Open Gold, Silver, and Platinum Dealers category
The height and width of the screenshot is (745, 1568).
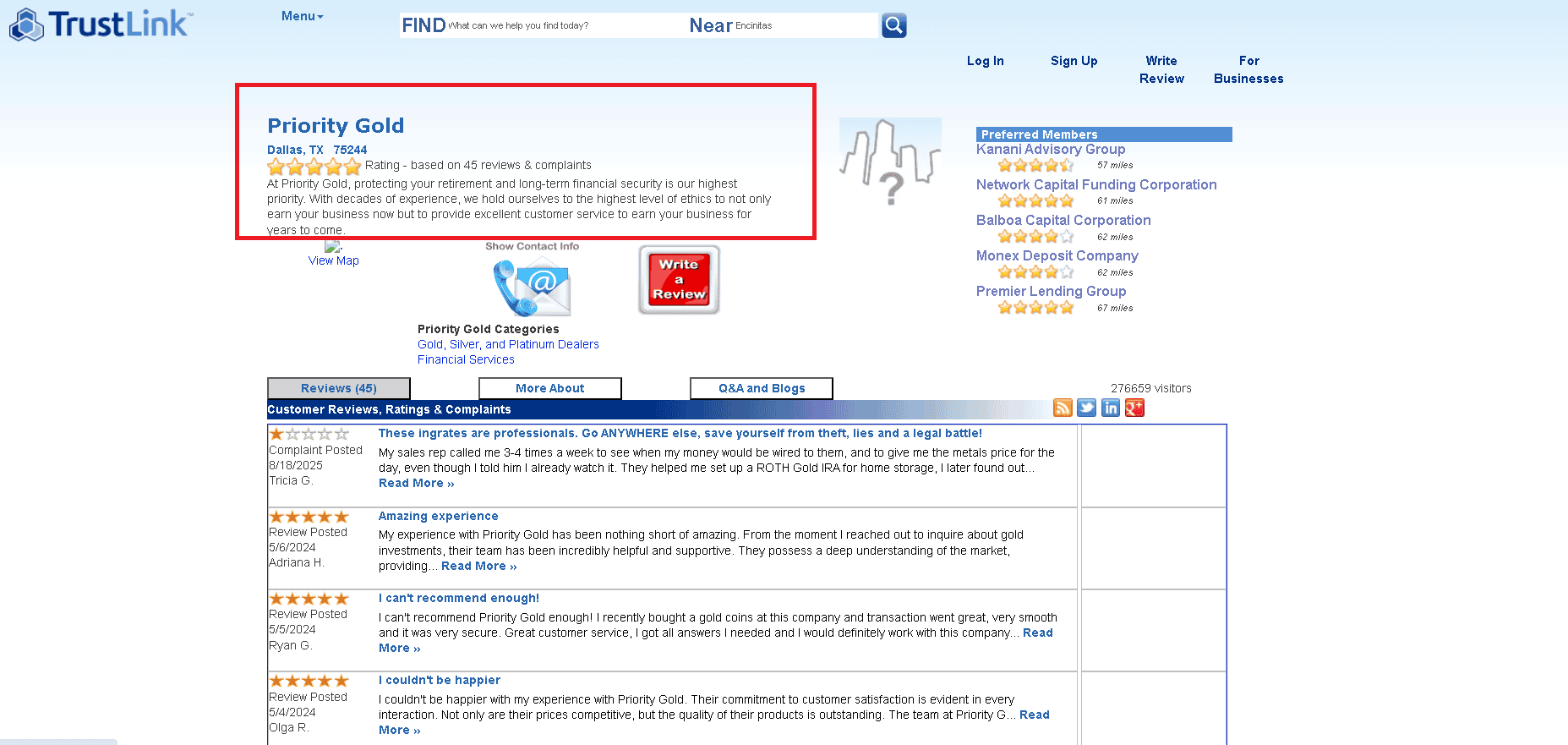(508, 344)
